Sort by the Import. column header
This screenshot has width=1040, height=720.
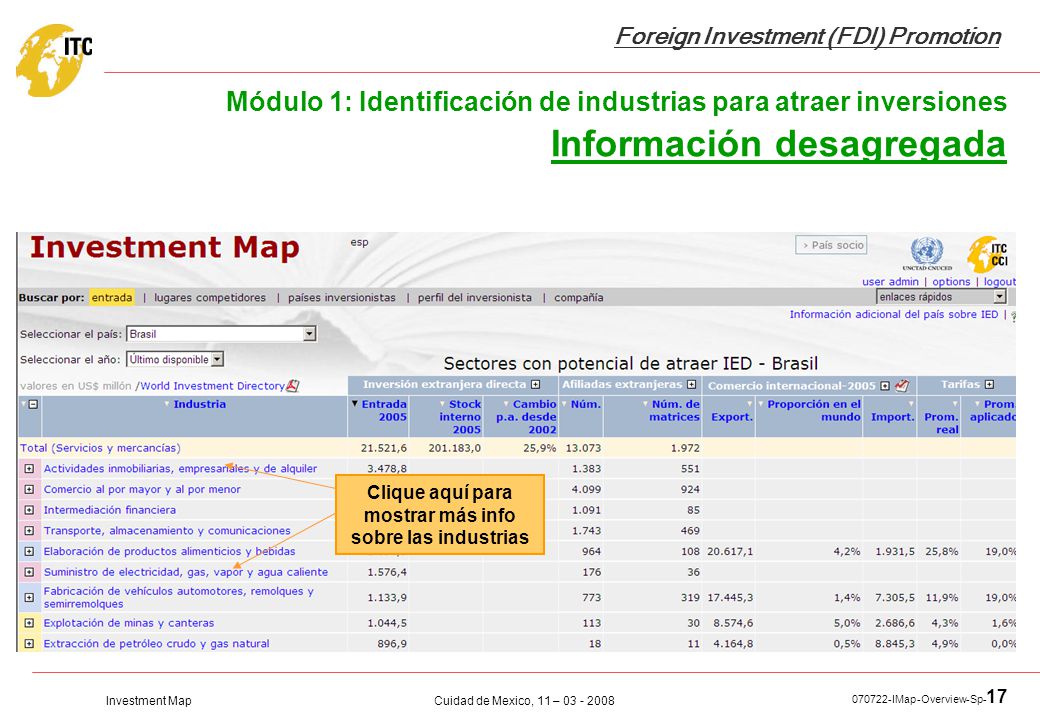point(892,417)
